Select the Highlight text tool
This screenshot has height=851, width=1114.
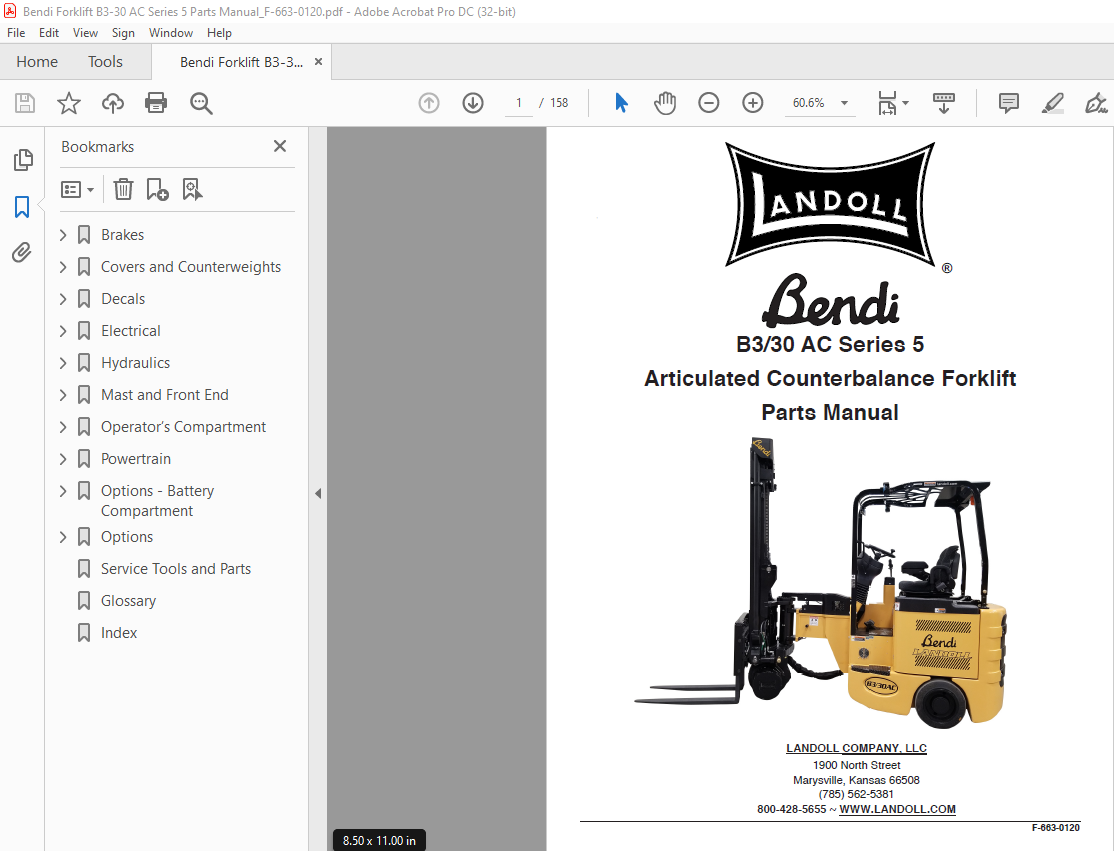pos(1052,103)
